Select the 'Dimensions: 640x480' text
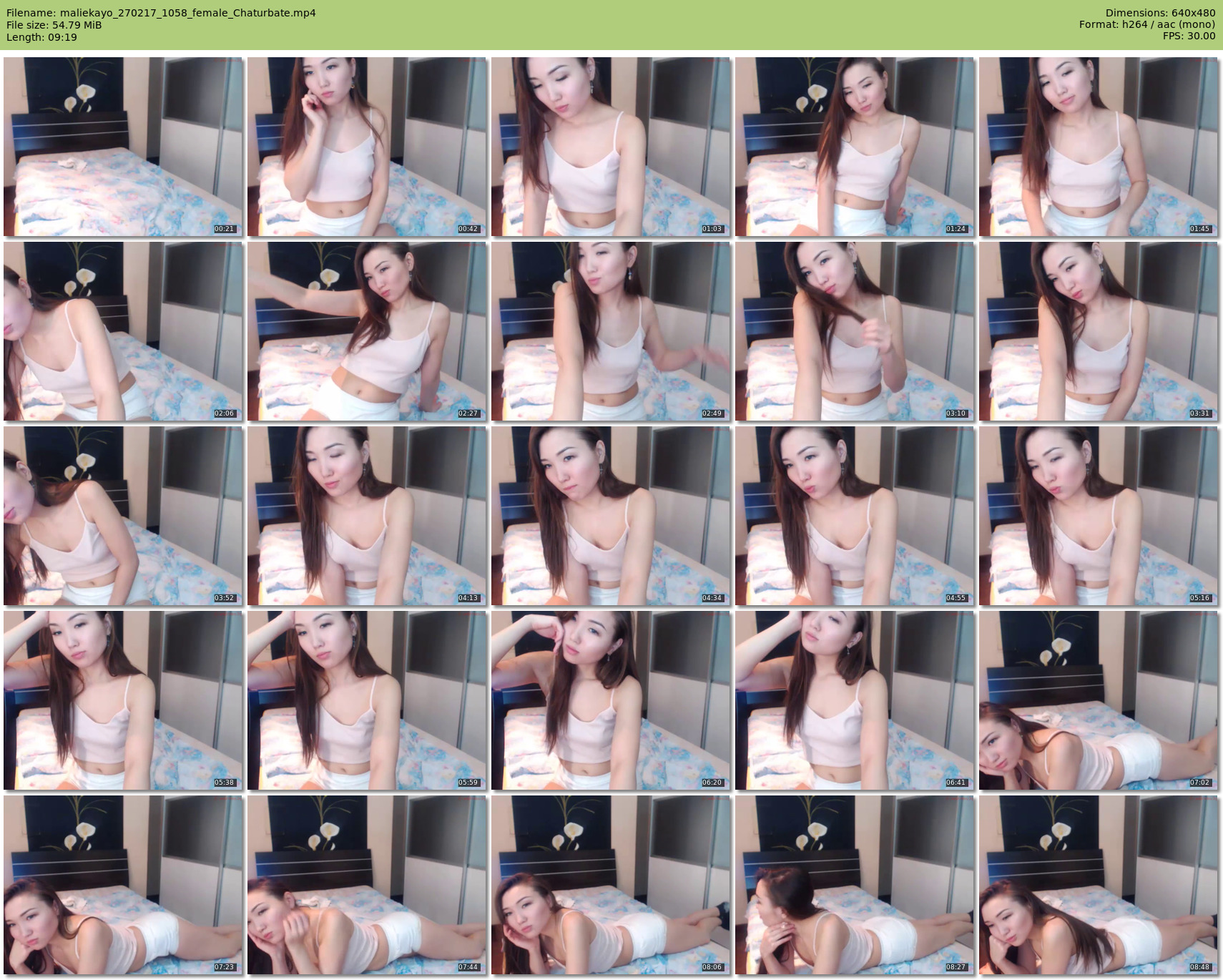Image resolution: width=1223 pixels, height=980 pixels. coord(1160,13)
